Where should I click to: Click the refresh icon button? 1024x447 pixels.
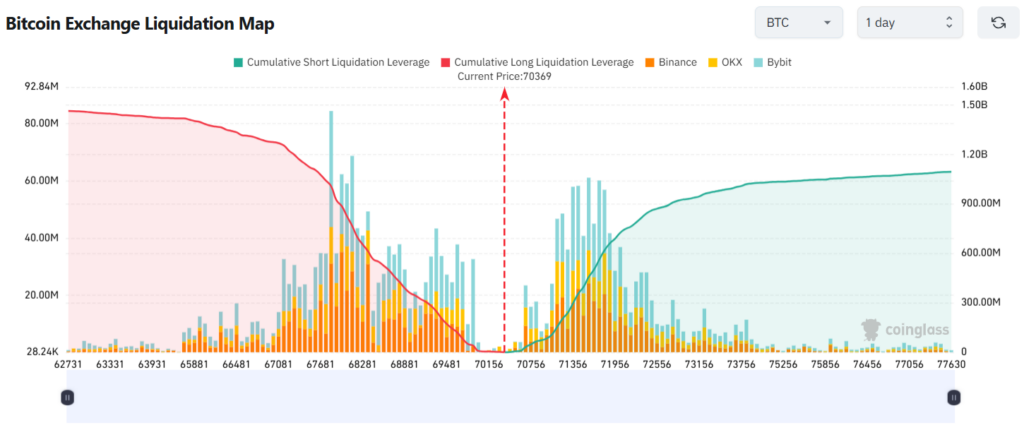[x=997, y=23]
